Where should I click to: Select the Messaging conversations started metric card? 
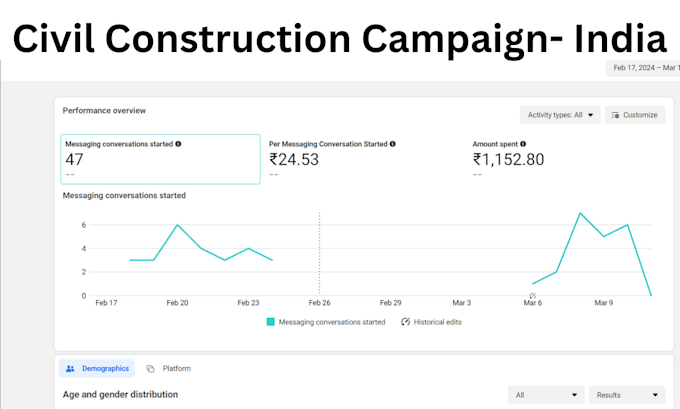(x=160, y=160)
